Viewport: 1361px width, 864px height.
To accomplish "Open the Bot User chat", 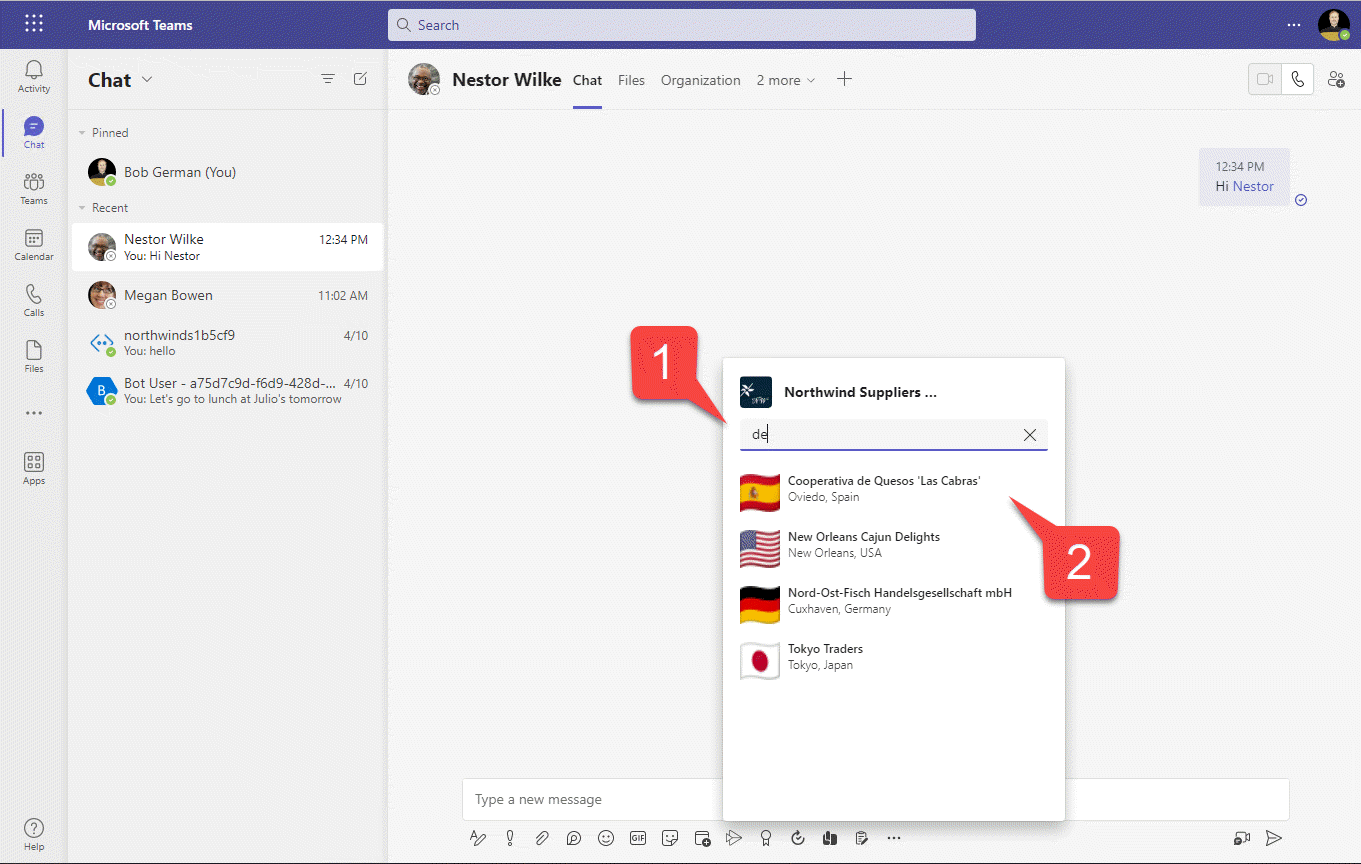I will click(227, 391).
